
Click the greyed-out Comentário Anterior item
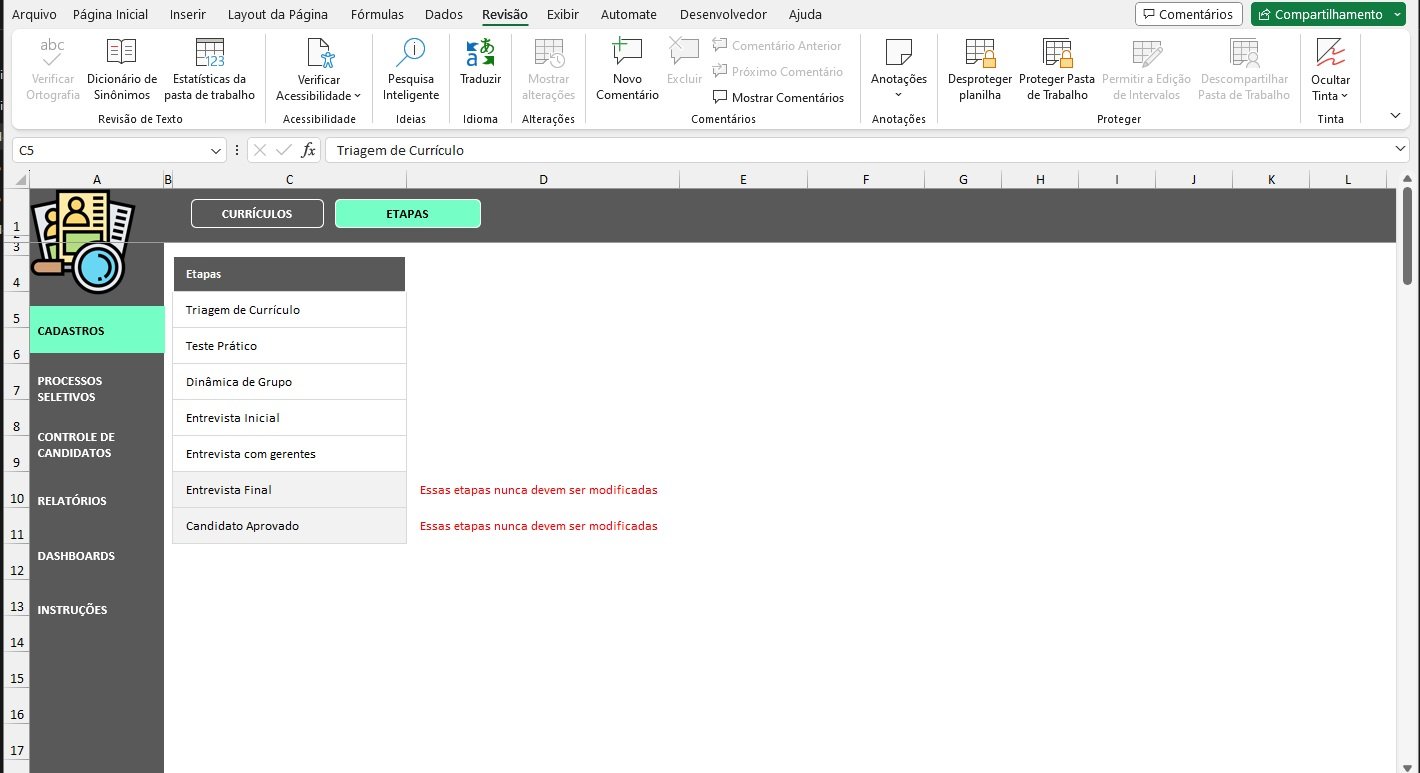pyautogui.click(x=777, y=46)
